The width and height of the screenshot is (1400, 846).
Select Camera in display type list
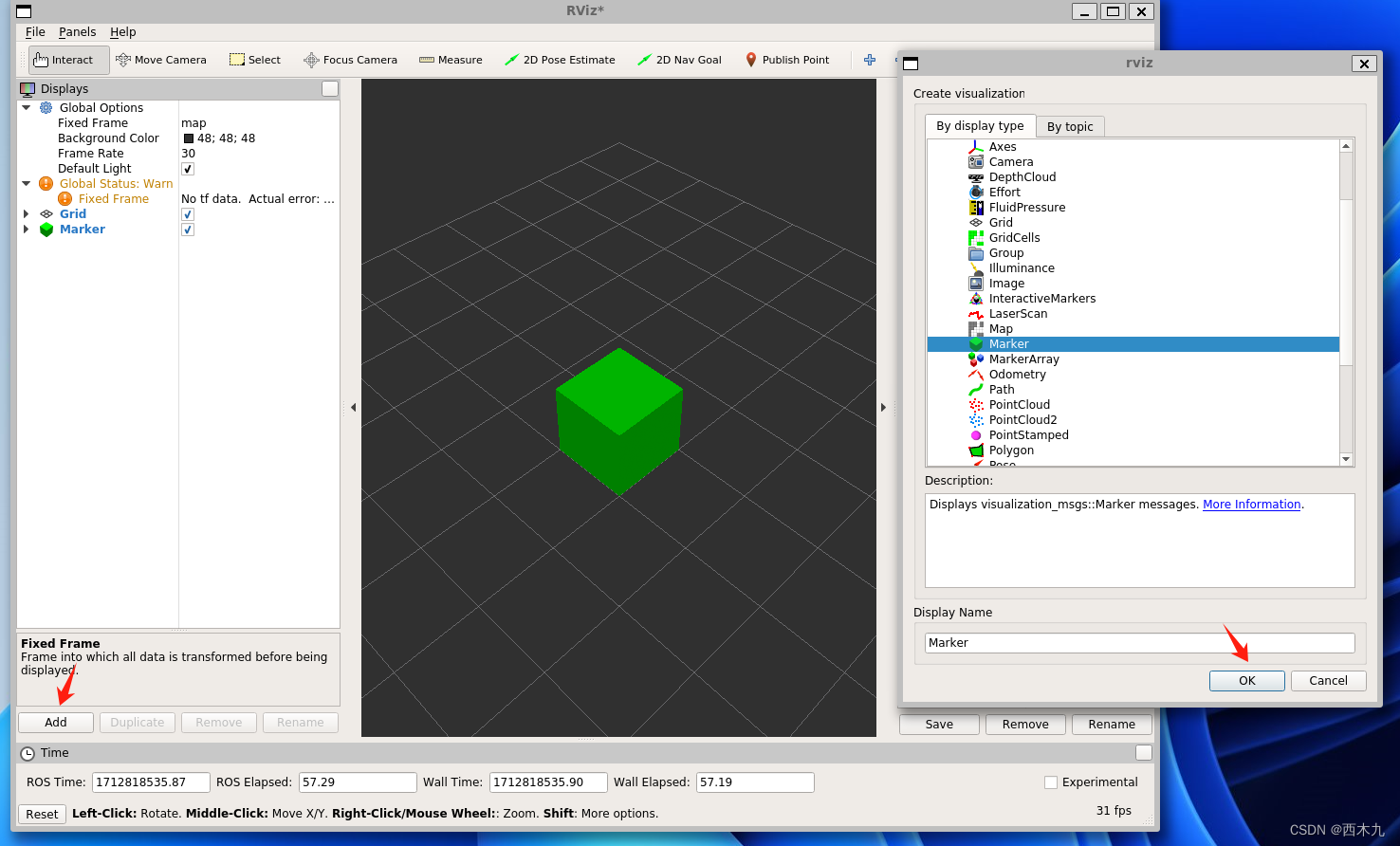[x=1011, y=162]
